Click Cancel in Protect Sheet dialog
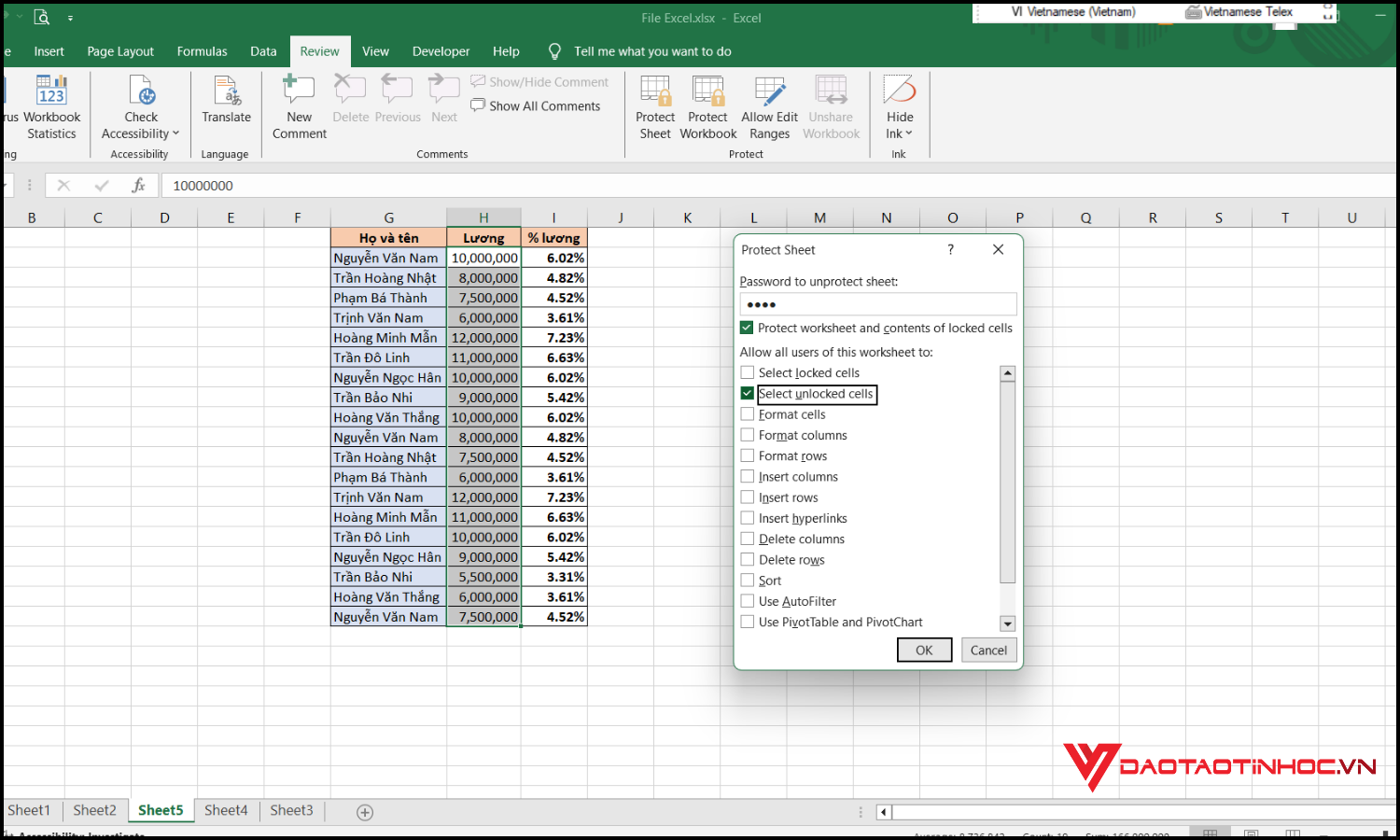Viewport: 1400px width, 840px height. (x=988, y=651)
